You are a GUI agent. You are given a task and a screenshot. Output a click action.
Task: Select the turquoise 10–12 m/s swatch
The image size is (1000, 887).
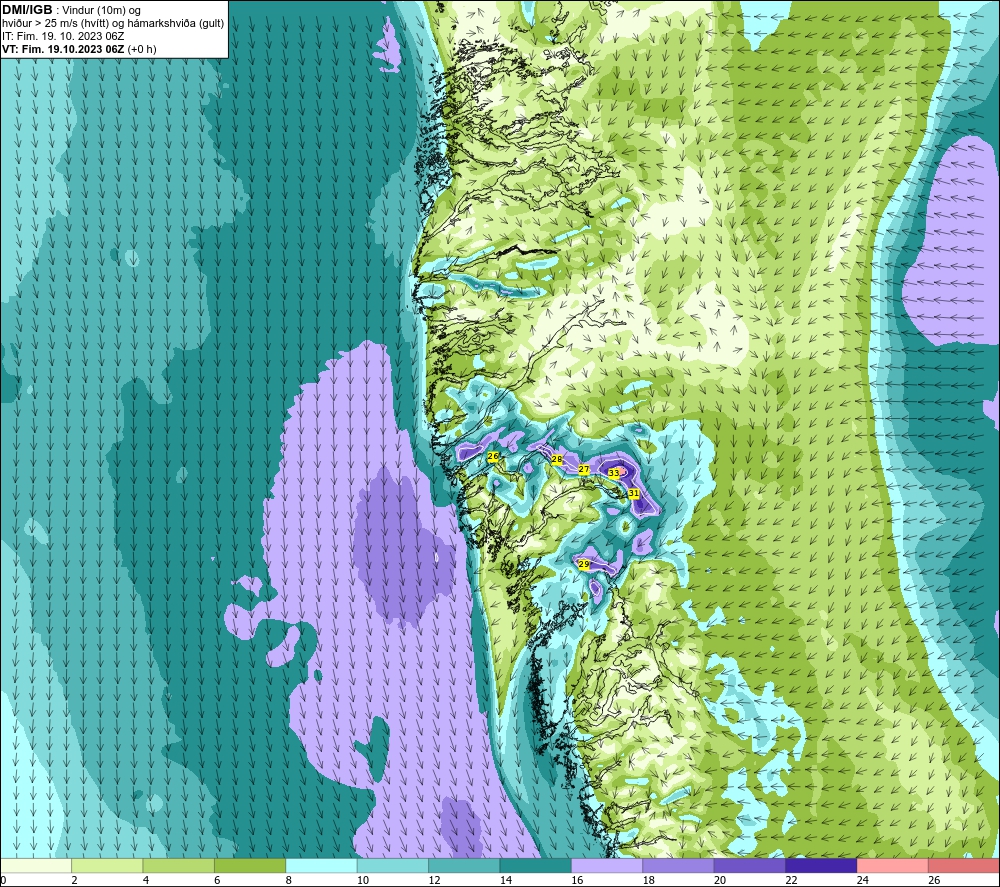click(x=393, y=866)
